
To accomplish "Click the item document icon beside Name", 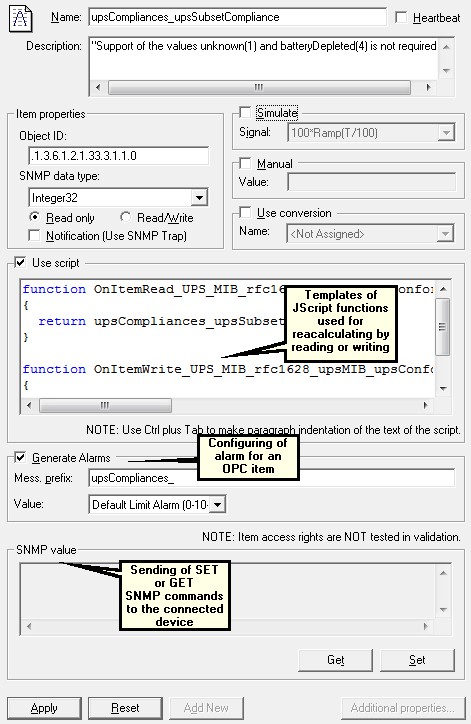I will pos(20,18).
